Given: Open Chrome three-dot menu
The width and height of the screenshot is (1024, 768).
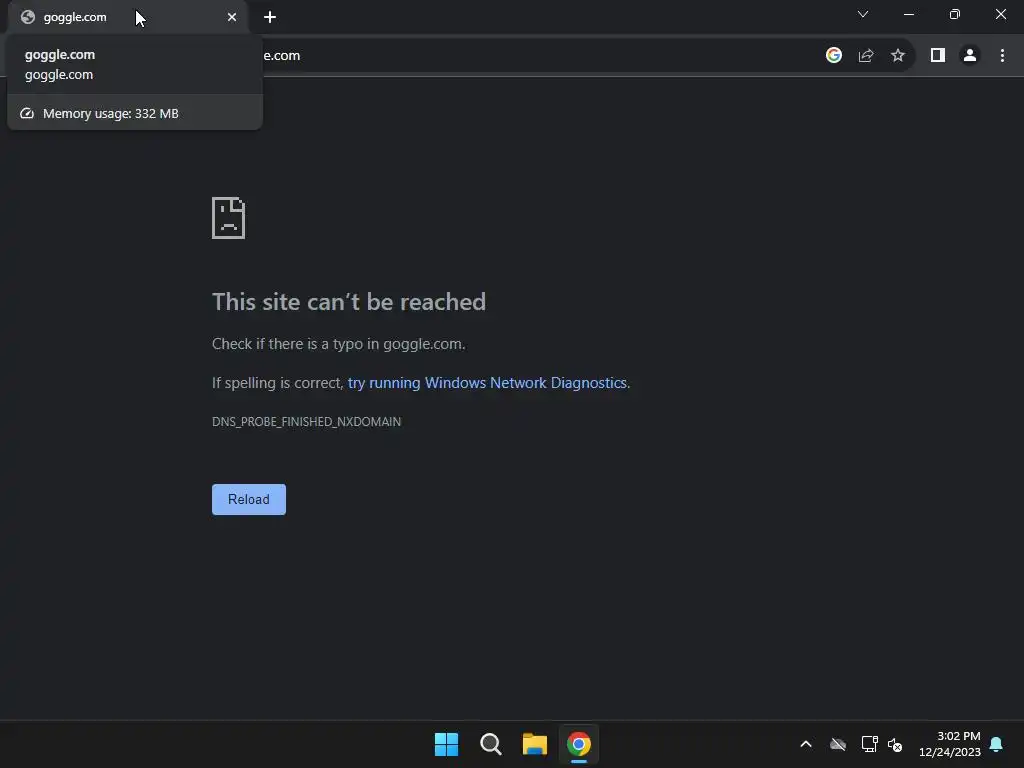Looking at the screenshot, I should [1002, 56].
